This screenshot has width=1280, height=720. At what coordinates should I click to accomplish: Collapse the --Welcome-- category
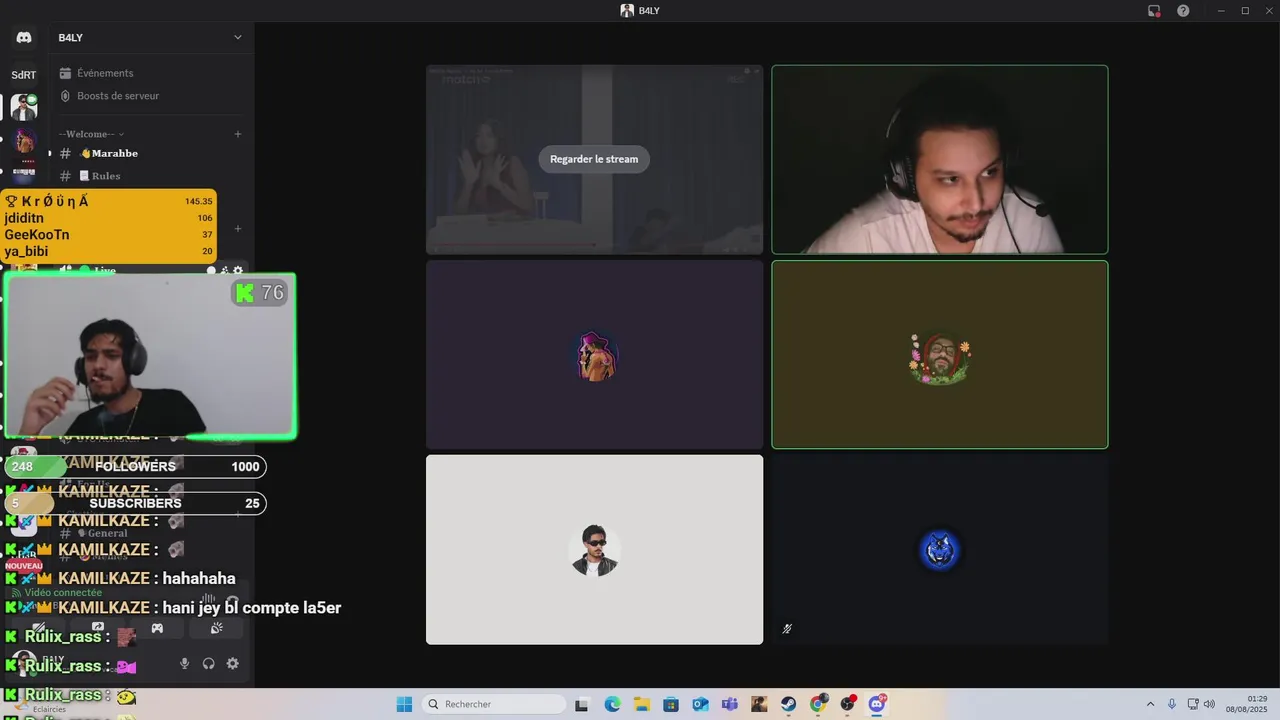[x=92, y=134]
